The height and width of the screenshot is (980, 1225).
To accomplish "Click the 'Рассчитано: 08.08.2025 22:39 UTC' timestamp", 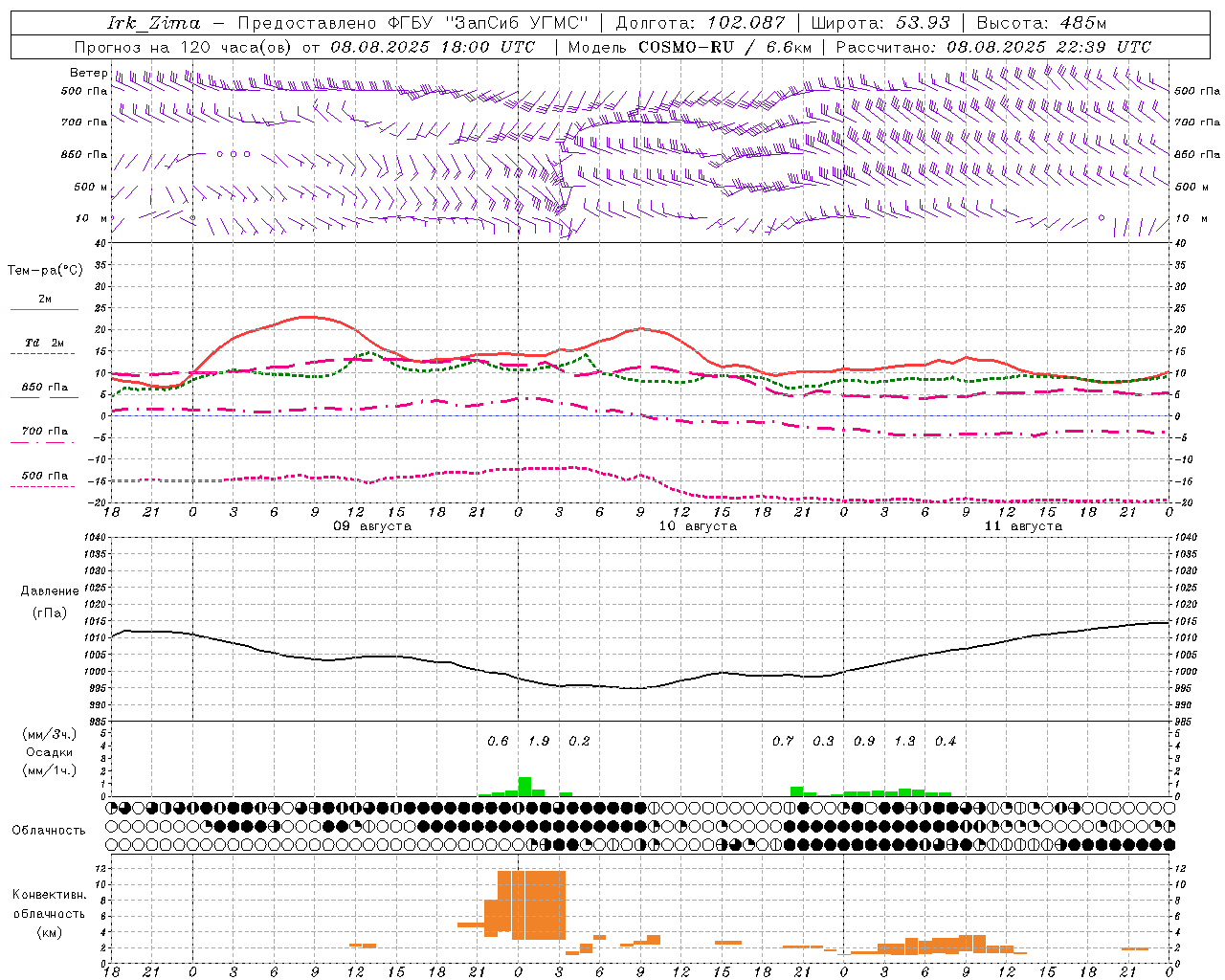I will (993, 47).
